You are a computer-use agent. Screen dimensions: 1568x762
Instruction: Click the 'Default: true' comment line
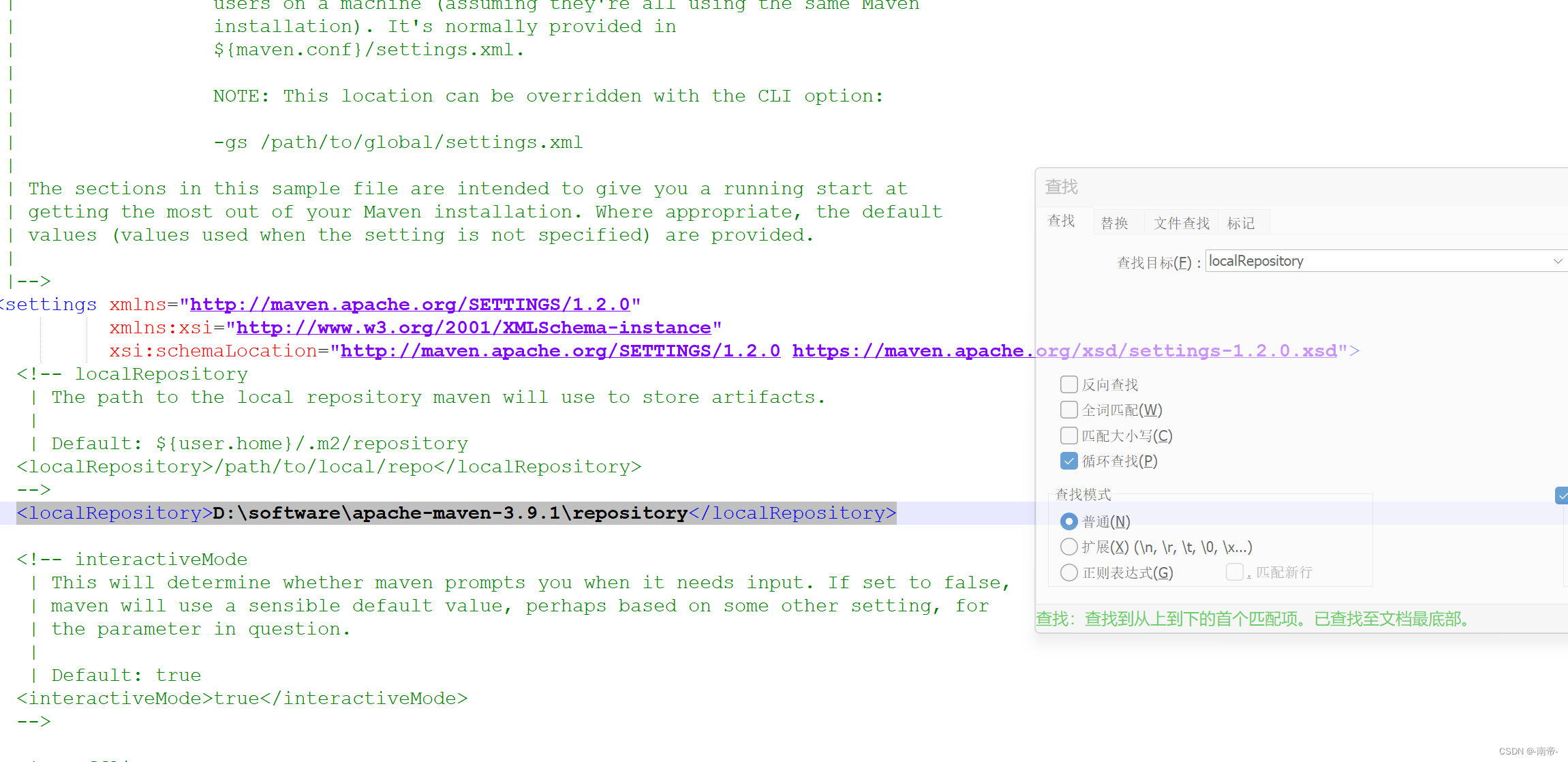[x=126, y=675]
